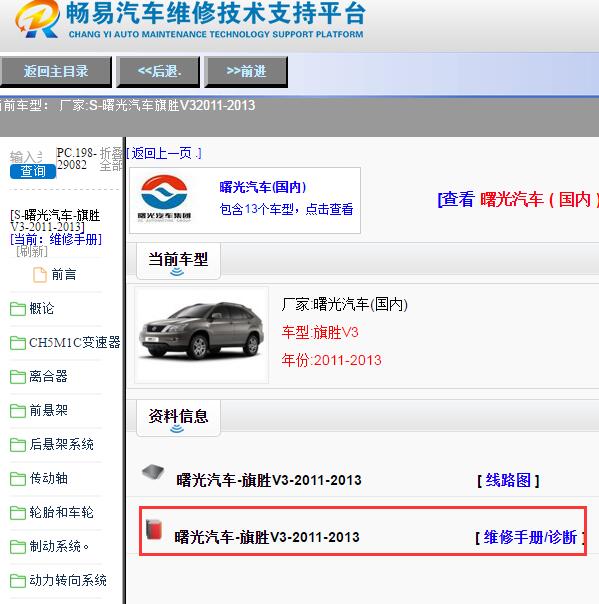The image size is (599, 604).
Task: Open 查看 曙光汽车（国内）link on right
Action: click(518, 200)
